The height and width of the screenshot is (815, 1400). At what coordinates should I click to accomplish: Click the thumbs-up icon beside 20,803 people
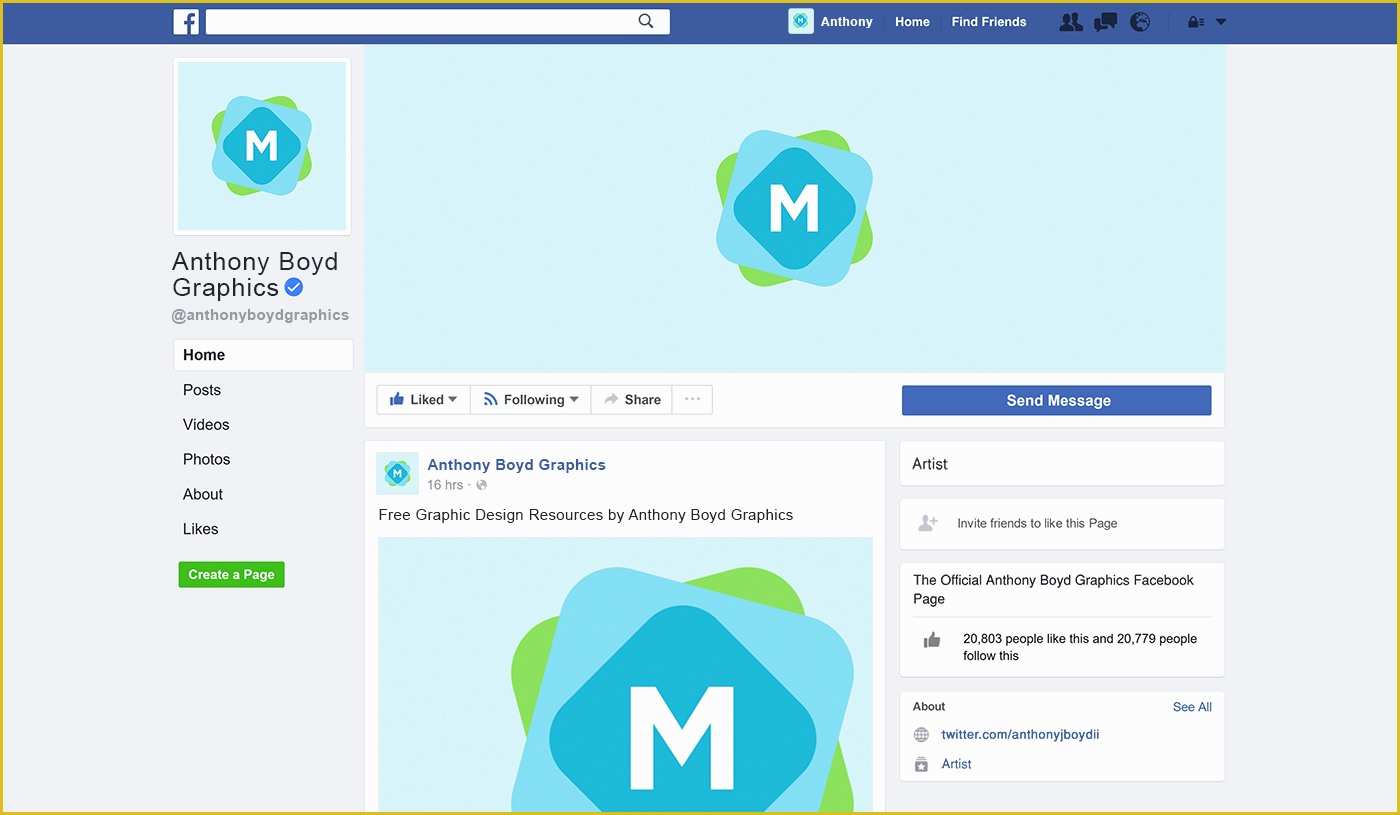[932, 640]
